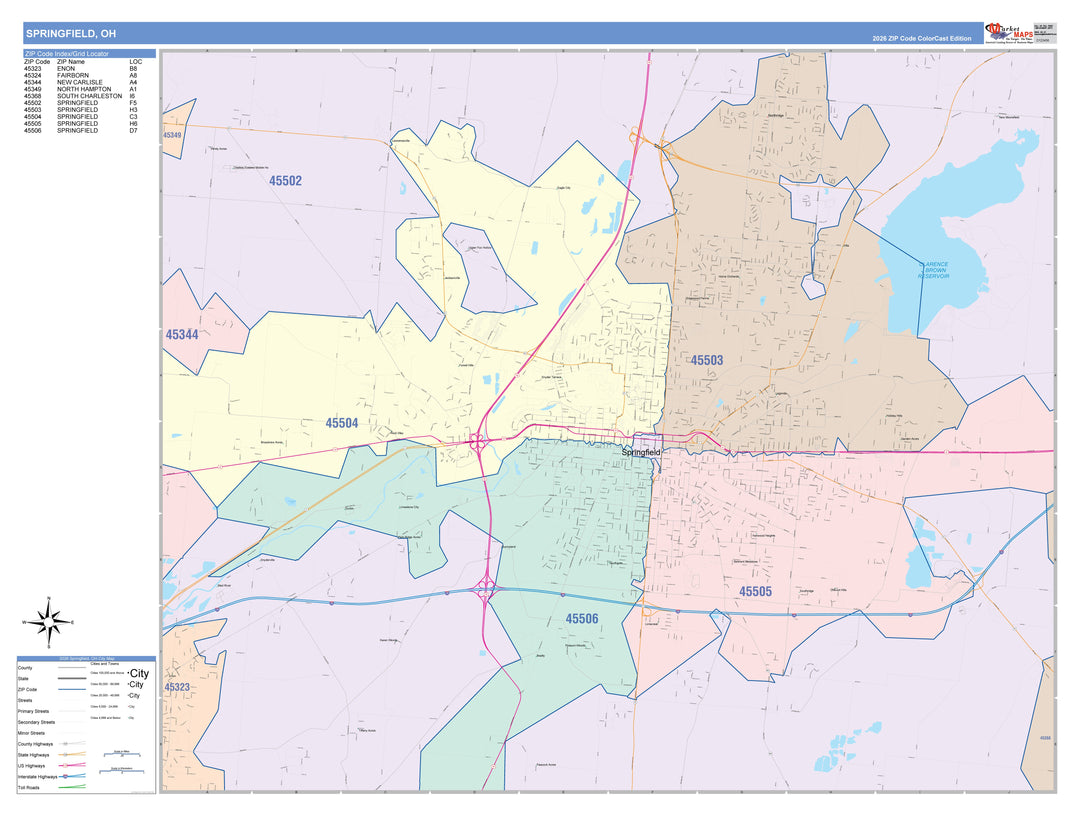Click the 45344 label on the map
This screenshot has height=814, width=1080.
click(182, 335)
